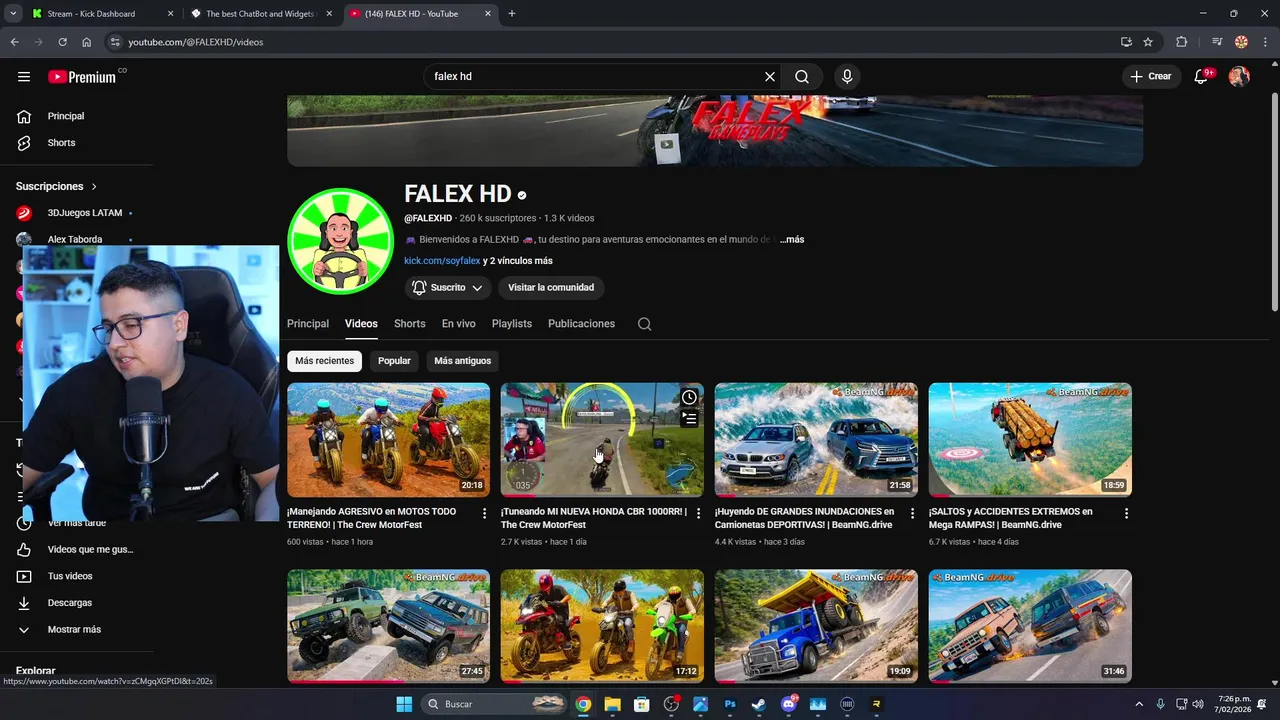Open options for NUEVA HONDA CBR video
Screen dimensions: 1280x720
(x=698, y=513)
